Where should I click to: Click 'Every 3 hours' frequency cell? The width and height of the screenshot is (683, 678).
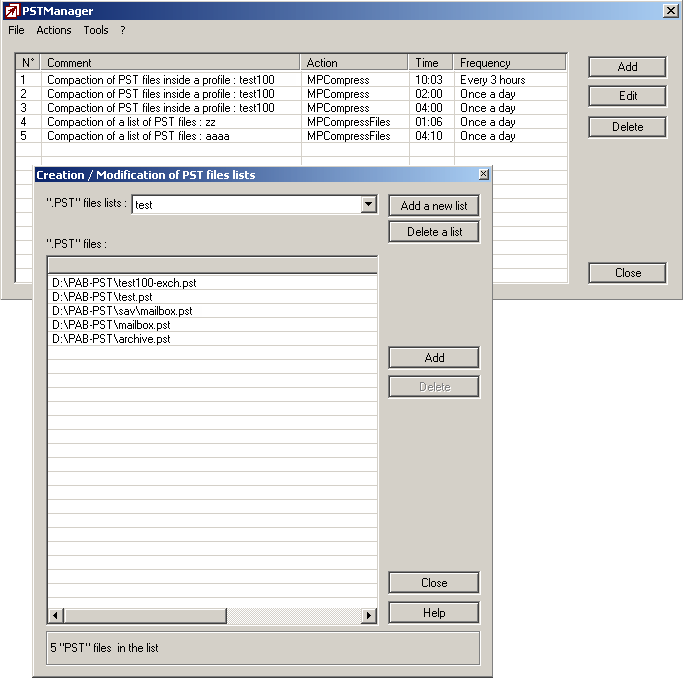pyautogui.click(x=511, y=80)
